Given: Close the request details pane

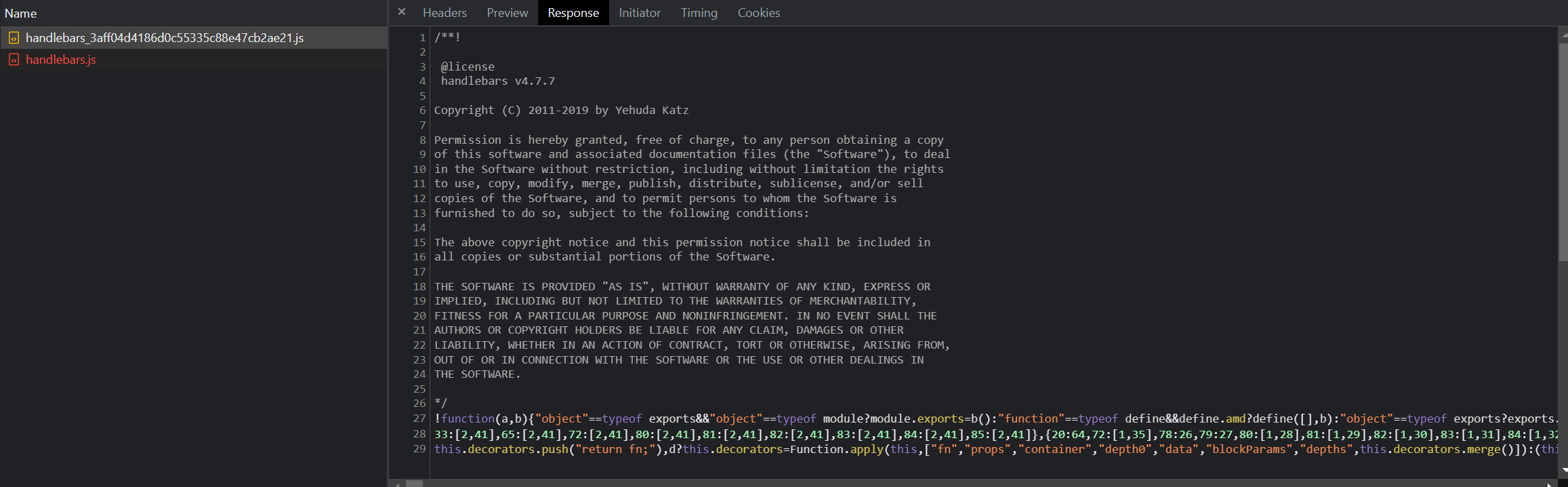Looking at the screenshot, I should point(402,12).
